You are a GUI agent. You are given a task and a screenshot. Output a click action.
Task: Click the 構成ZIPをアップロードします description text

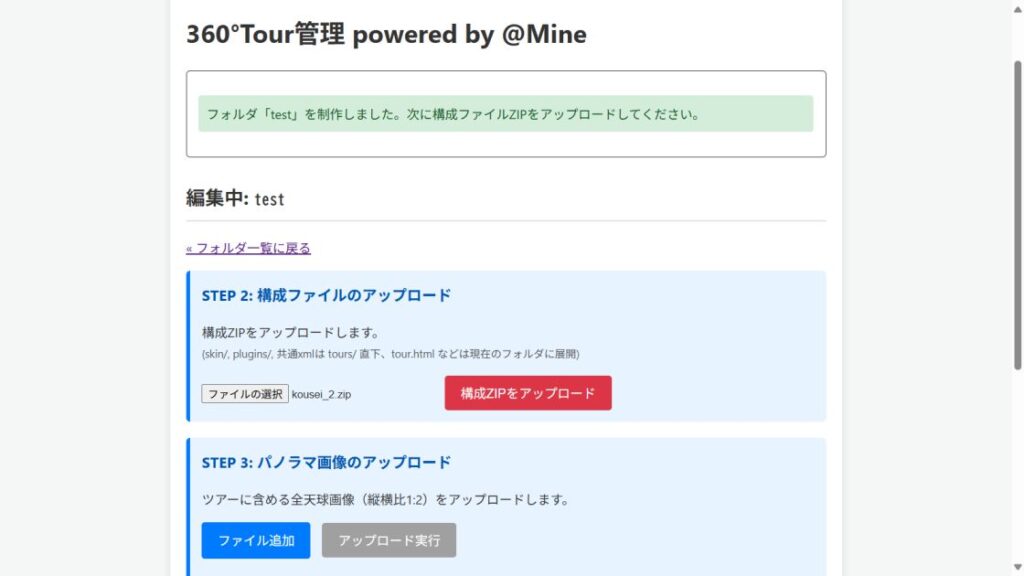point(290,332)
